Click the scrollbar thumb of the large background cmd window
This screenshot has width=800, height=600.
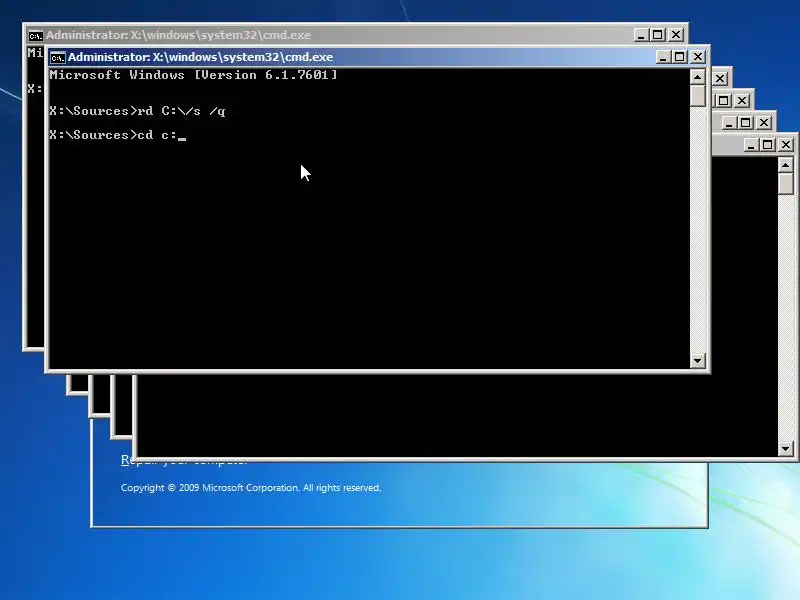pos(786,184)
